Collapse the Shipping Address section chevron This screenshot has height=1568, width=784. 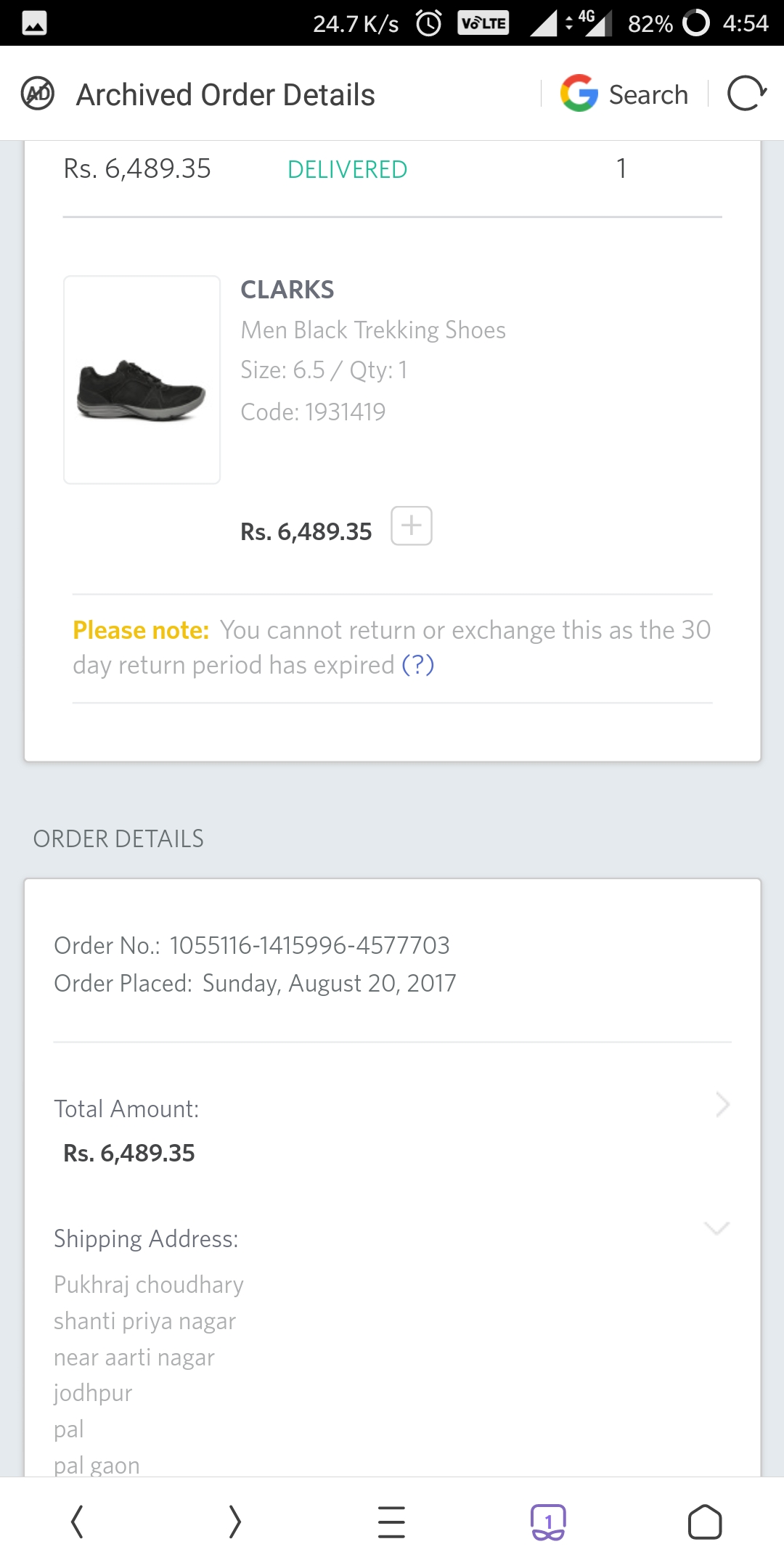(x=717, y=1228)
